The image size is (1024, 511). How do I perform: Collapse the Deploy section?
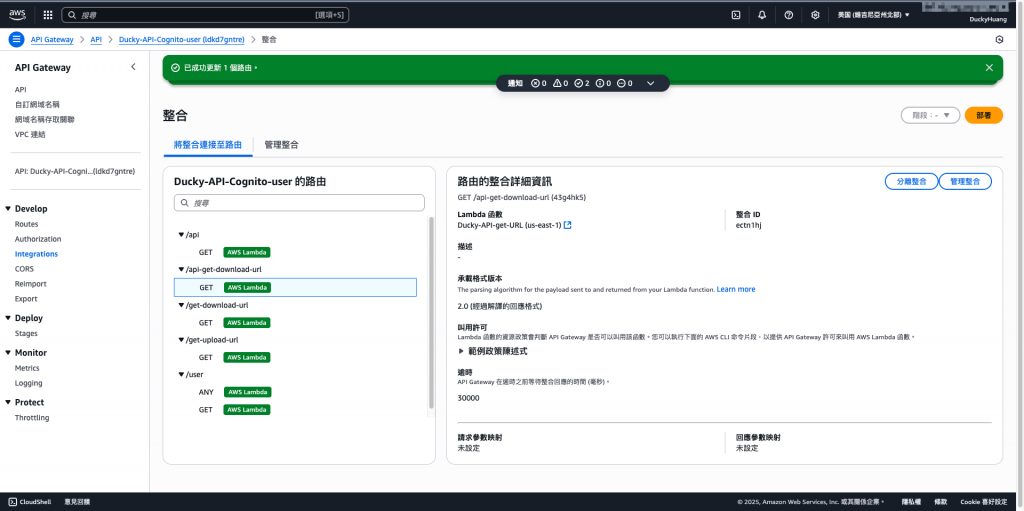(8, 318)
